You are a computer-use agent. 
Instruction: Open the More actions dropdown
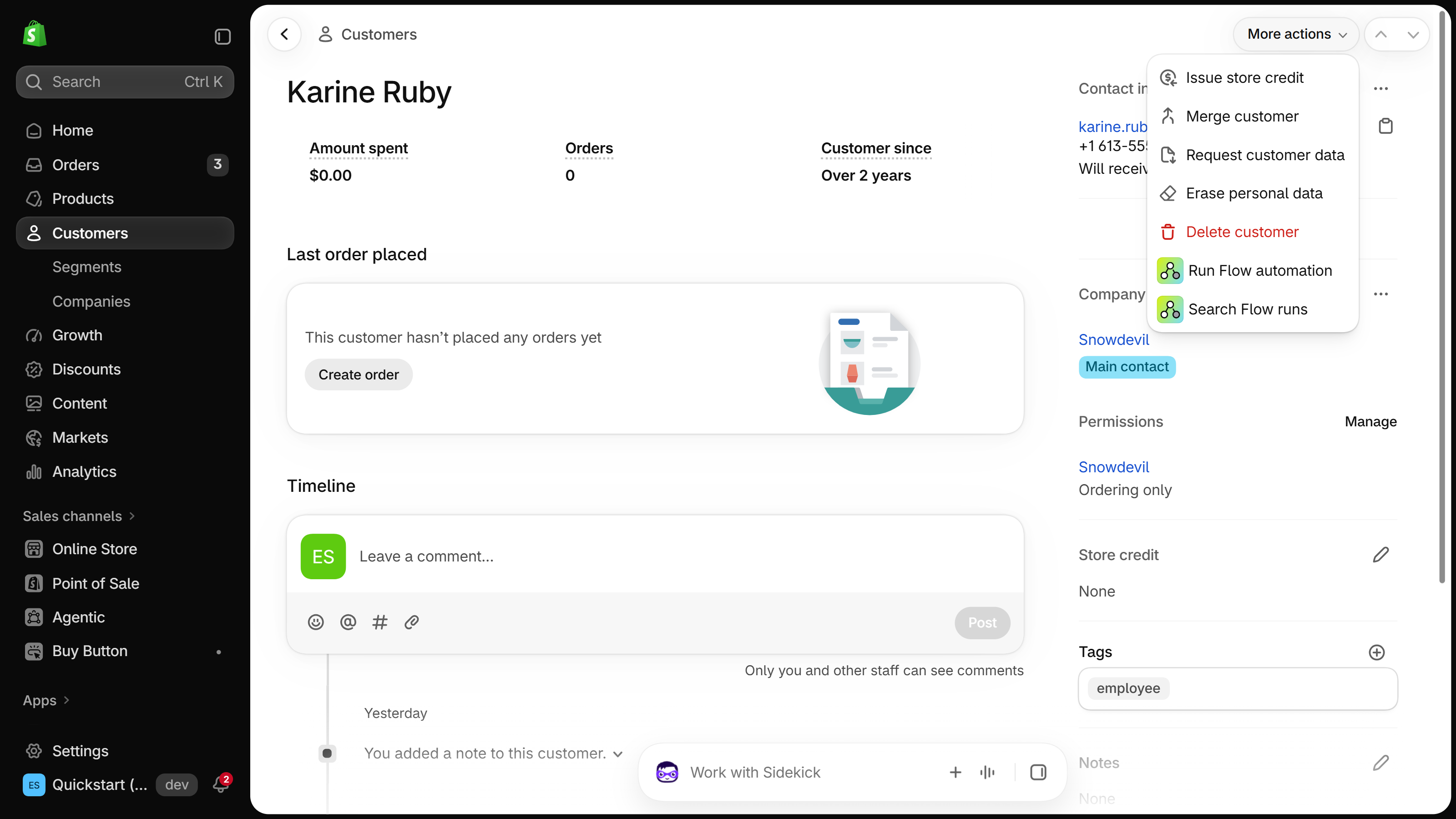click(x=1296, y=34)
